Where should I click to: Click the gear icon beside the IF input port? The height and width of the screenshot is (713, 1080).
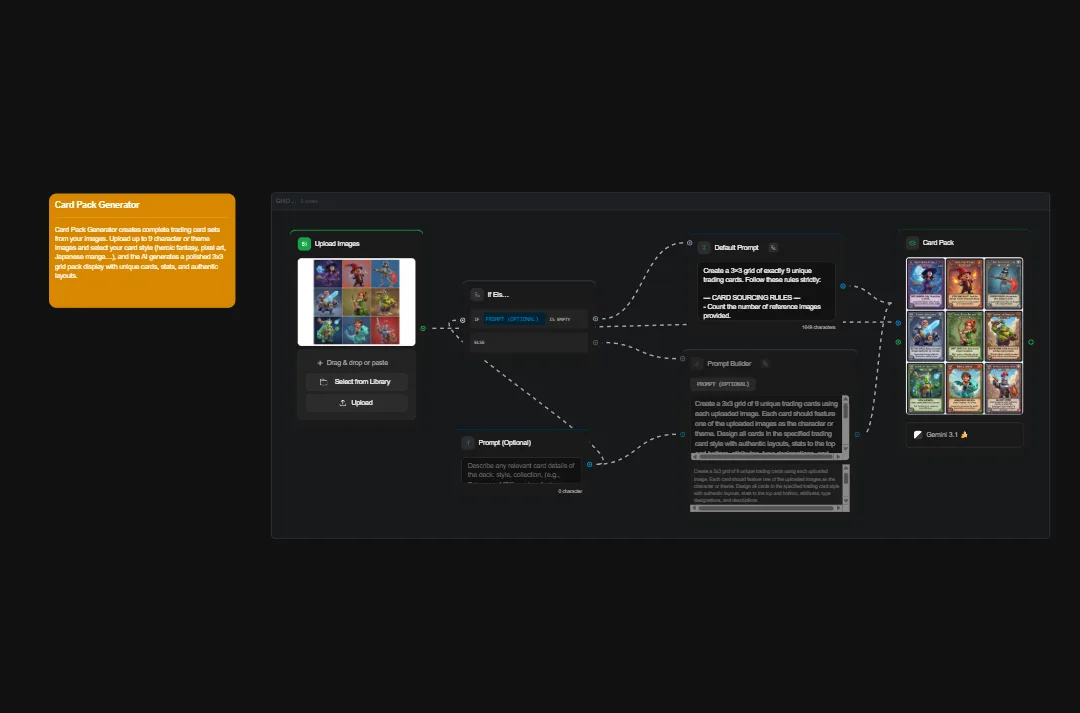pyautogui.click(x=462, y=320)
